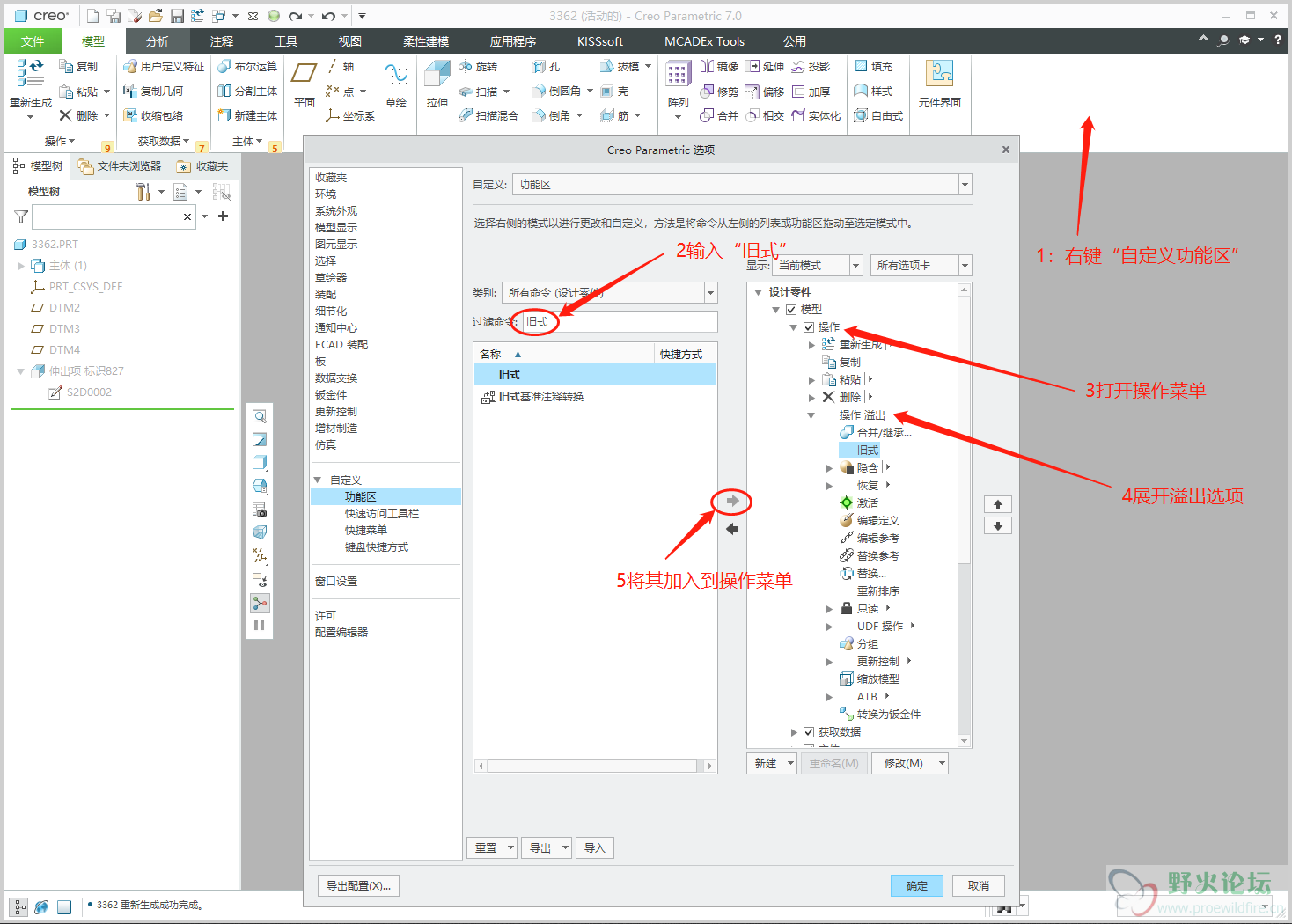This screenshot has height=924, width=1292.
Task: Switch to the 文件夹浏览器 tab
Action: 120,166
